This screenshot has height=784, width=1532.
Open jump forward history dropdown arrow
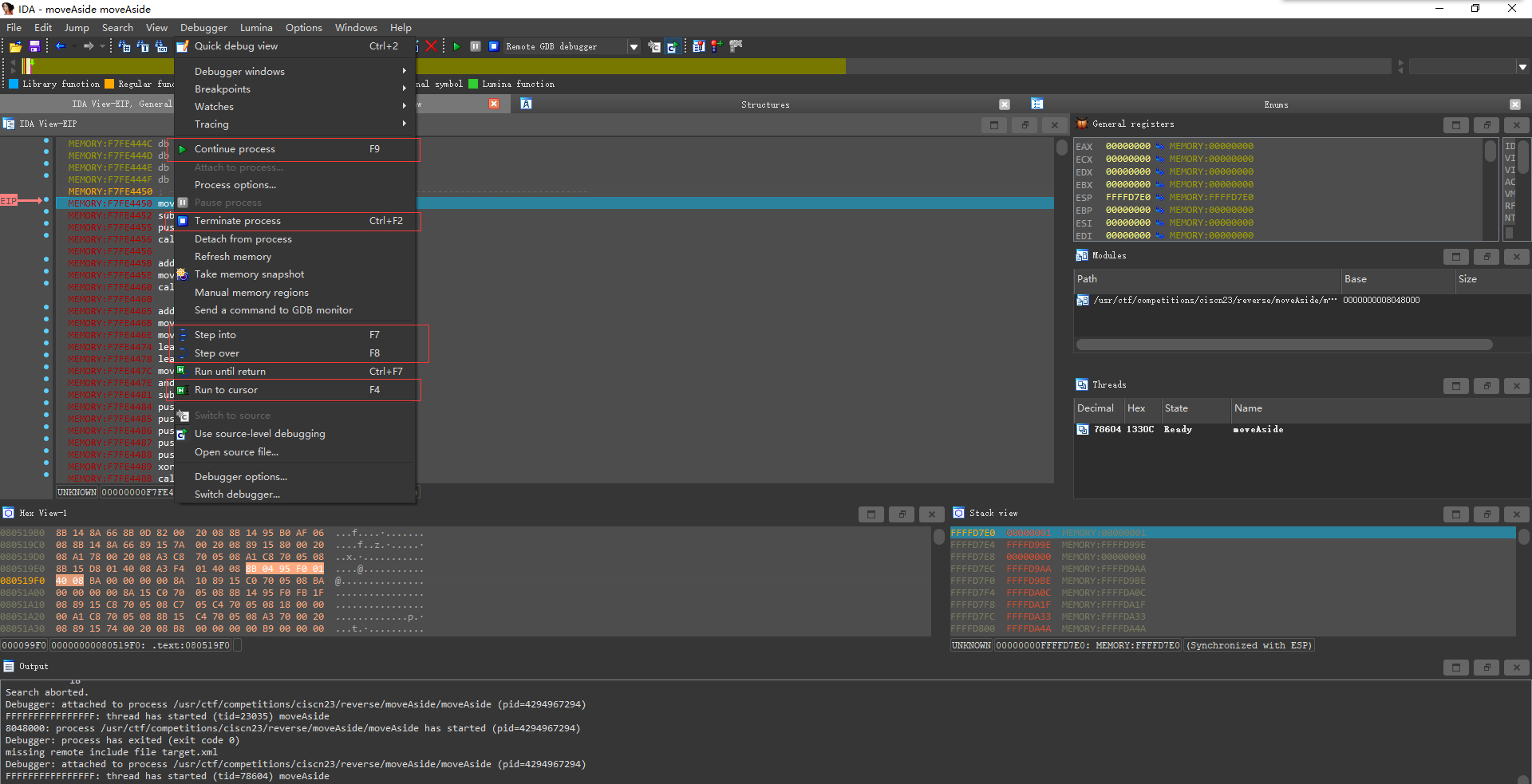pyautogui.click(x=102, y=46)
